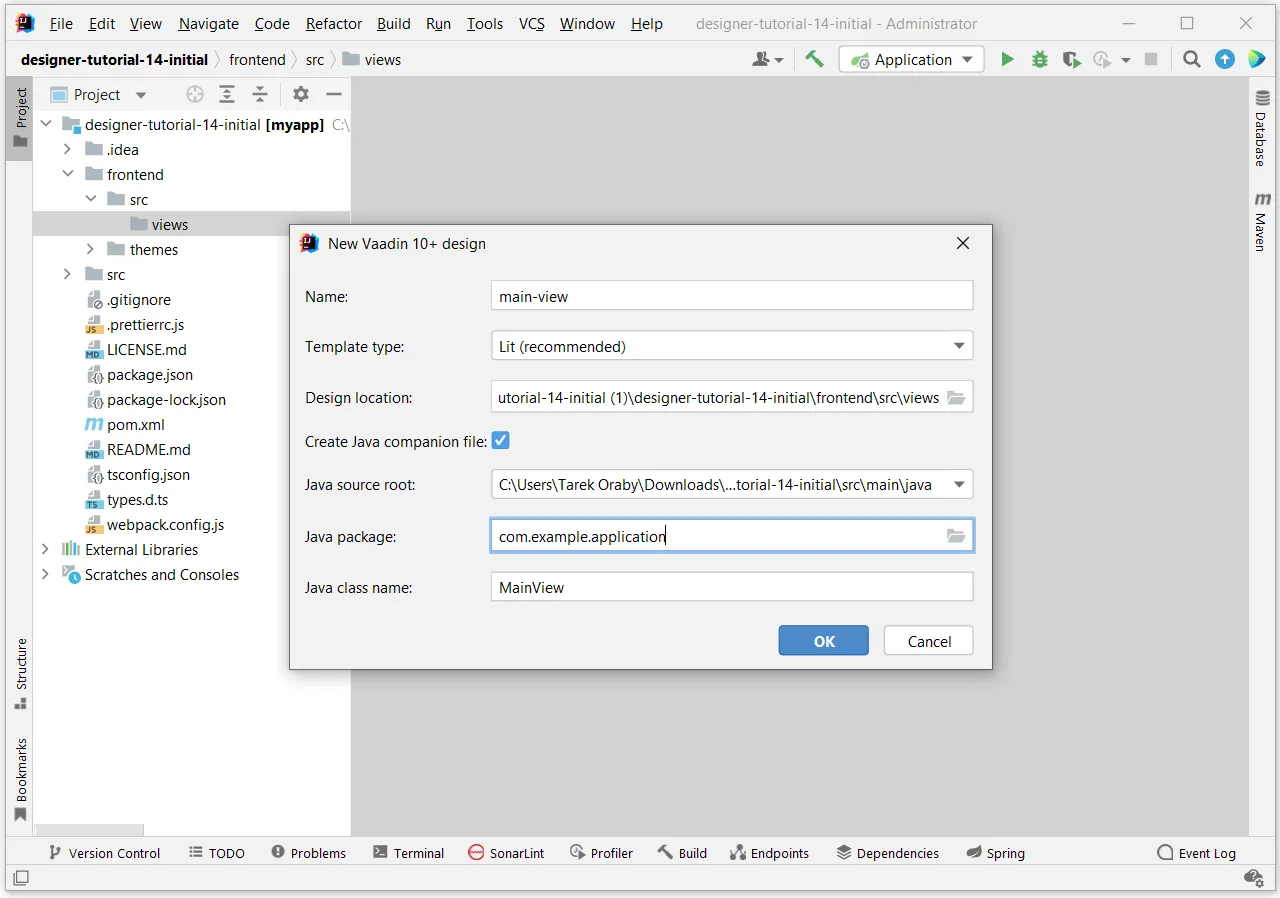Open the Spring tool window

[996, 853]
